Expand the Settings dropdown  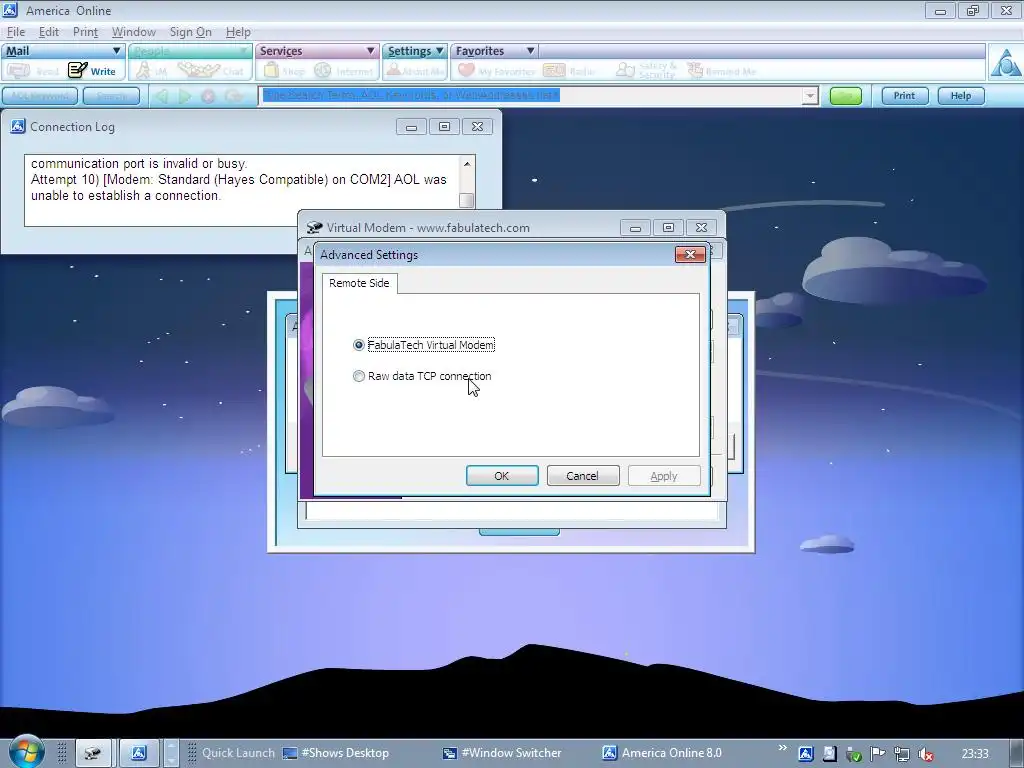440,51
